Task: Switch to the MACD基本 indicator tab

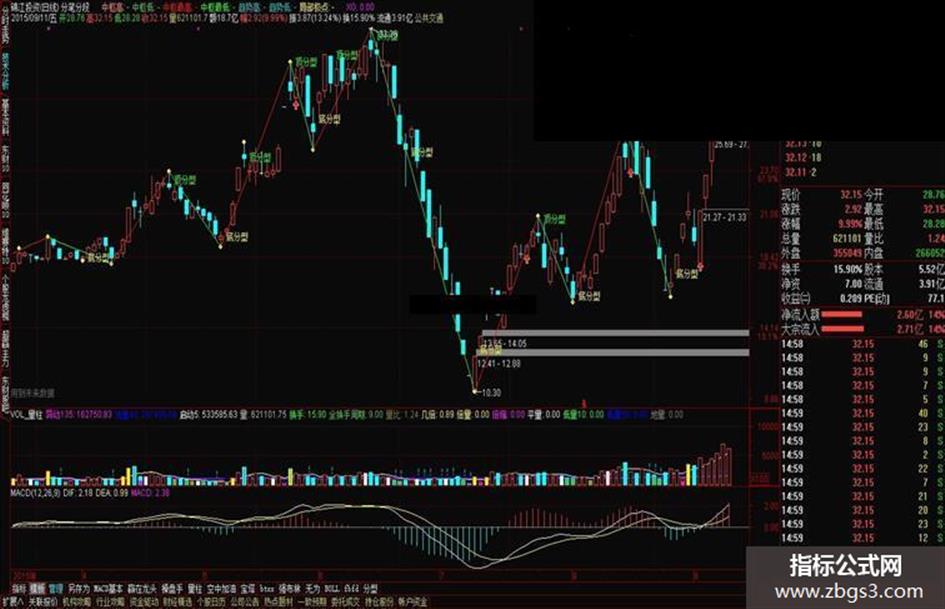Action: coord(108,589)
